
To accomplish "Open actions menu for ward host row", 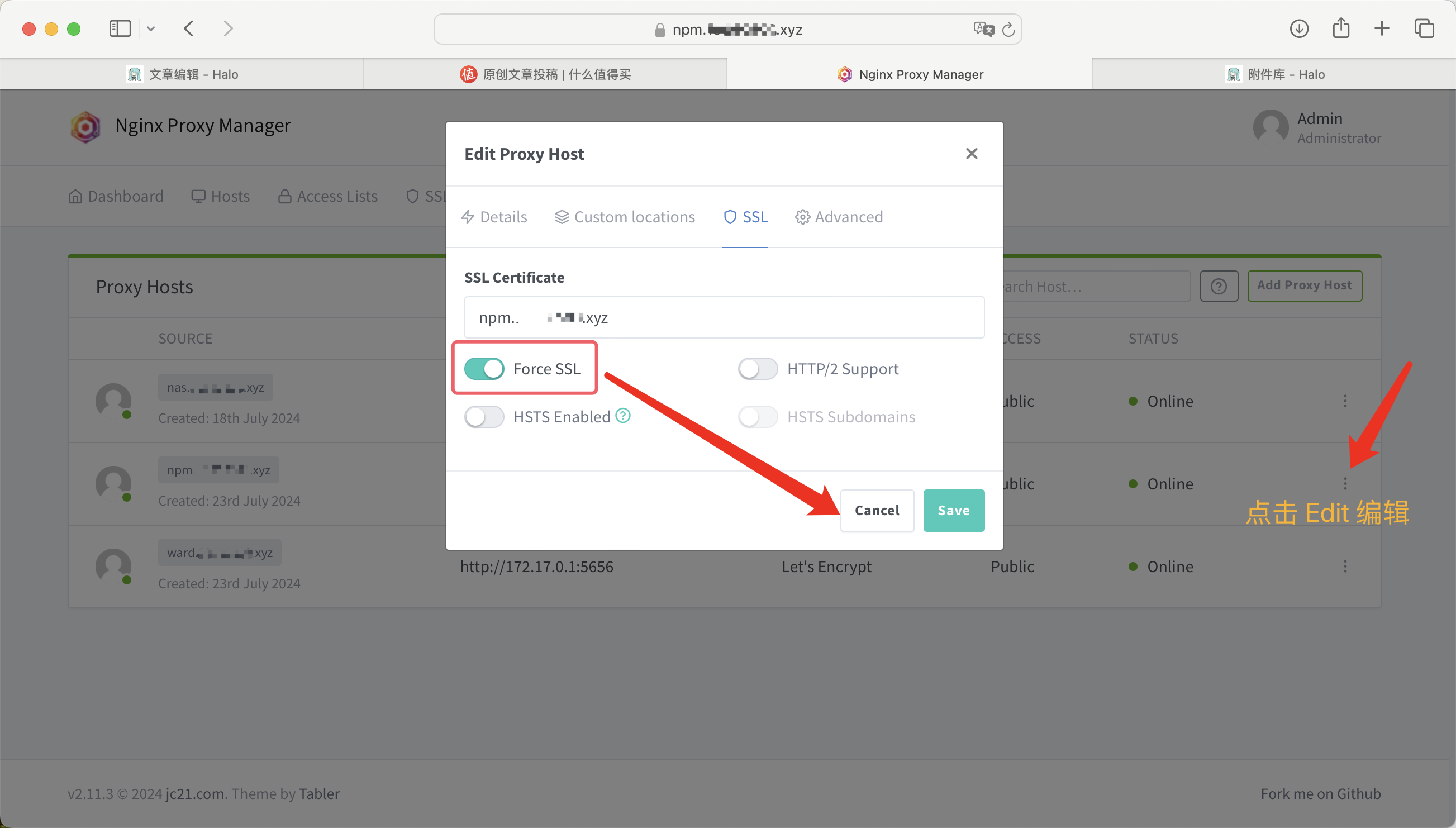I will click(1345, 566).
